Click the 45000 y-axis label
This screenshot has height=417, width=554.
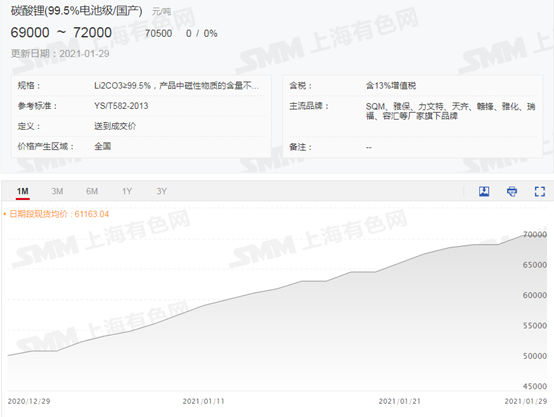535,387
